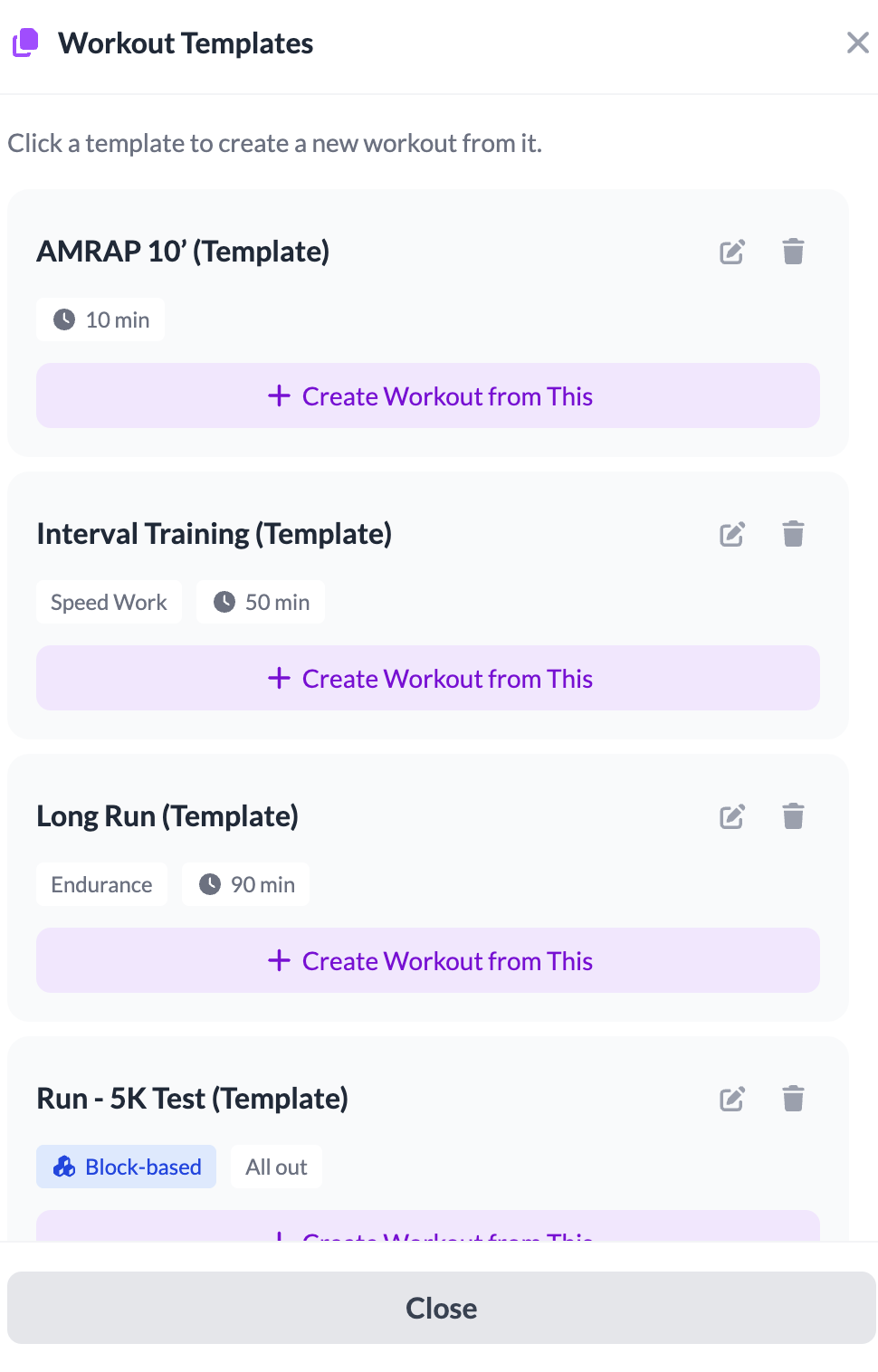Click the purple templates icon in the header
This screenshot has height=1372, width=878.
(25, 43)
